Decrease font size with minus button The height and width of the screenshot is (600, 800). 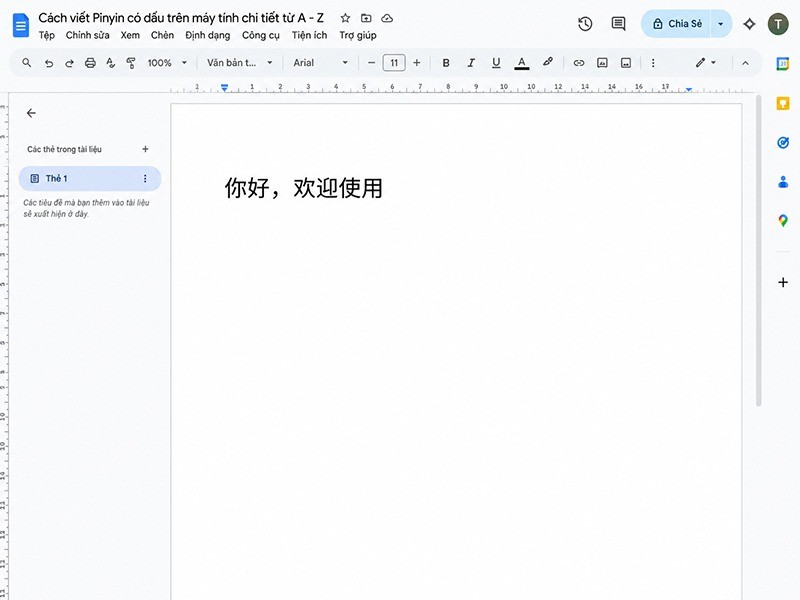coord(371,63)
